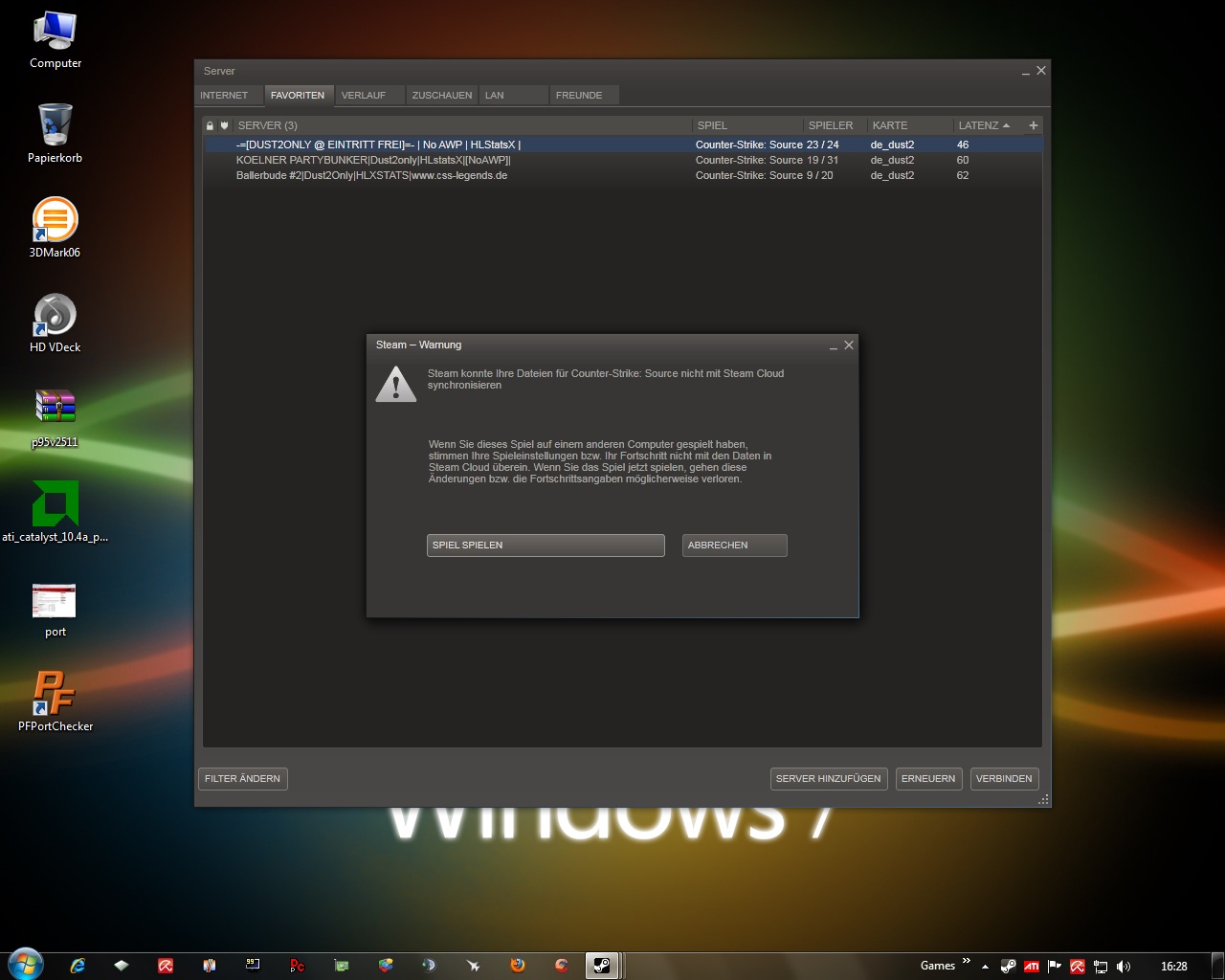The height and width of the screenshot is (980, 1225).
Task: Minimize the Steam – Warnung dialog
Action: [833, 347]
